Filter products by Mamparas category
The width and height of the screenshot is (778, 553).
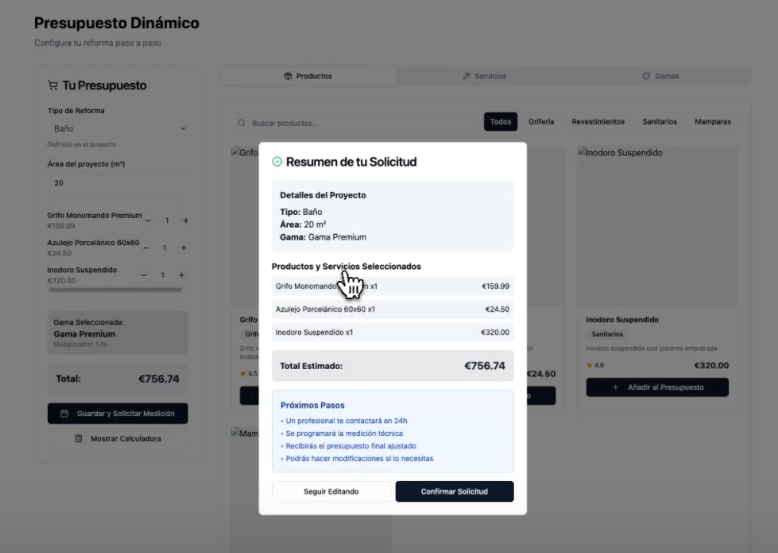click(713, 122)
